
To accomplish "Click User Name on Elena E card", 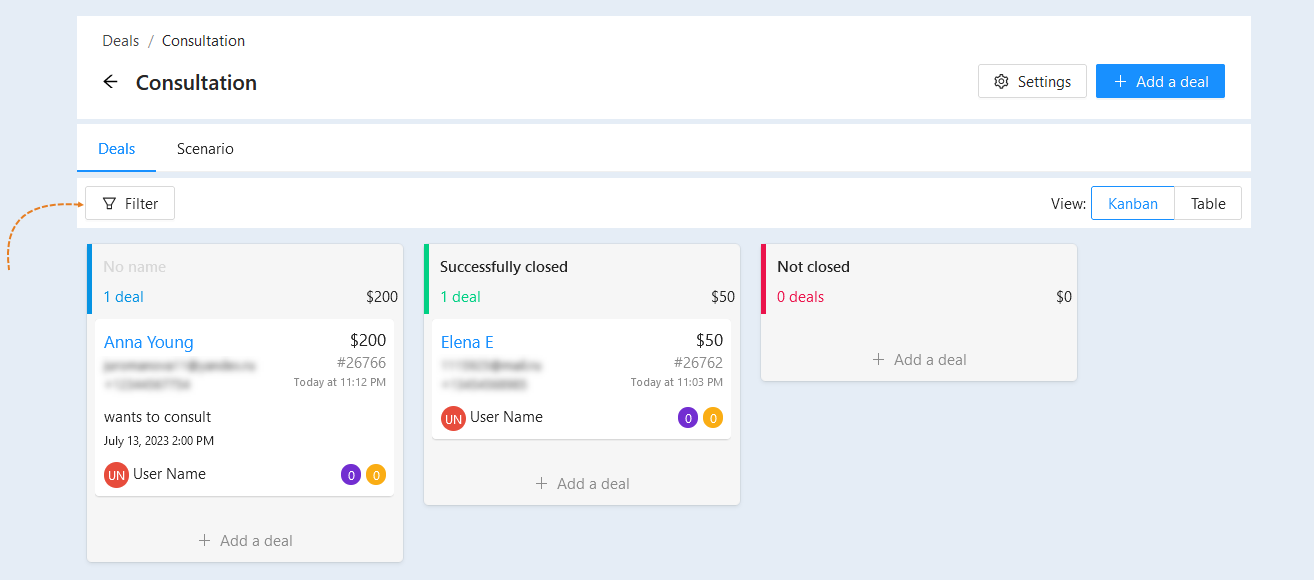I will click(506, 417).
